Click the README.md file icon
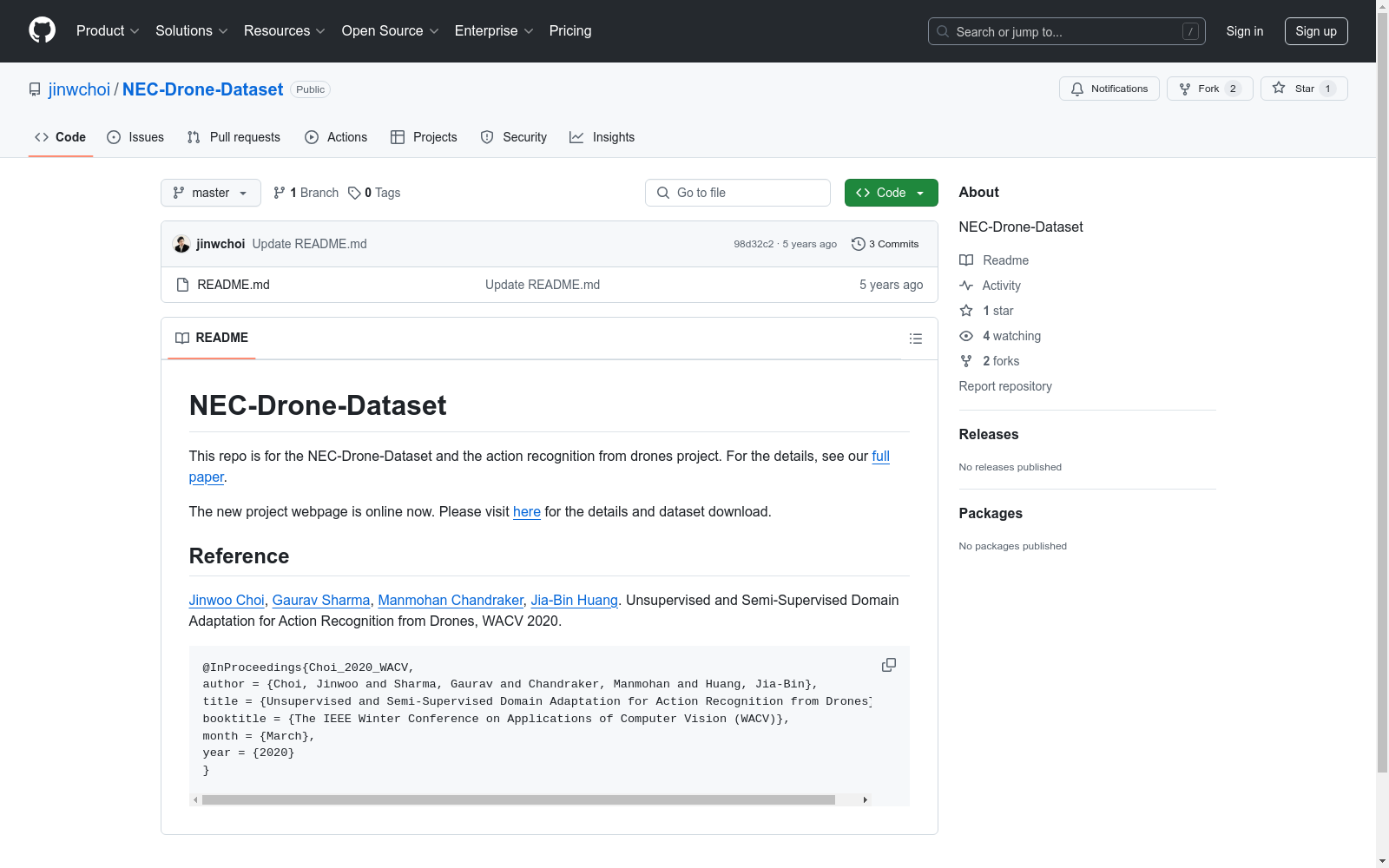 click(x=182, y=285)
